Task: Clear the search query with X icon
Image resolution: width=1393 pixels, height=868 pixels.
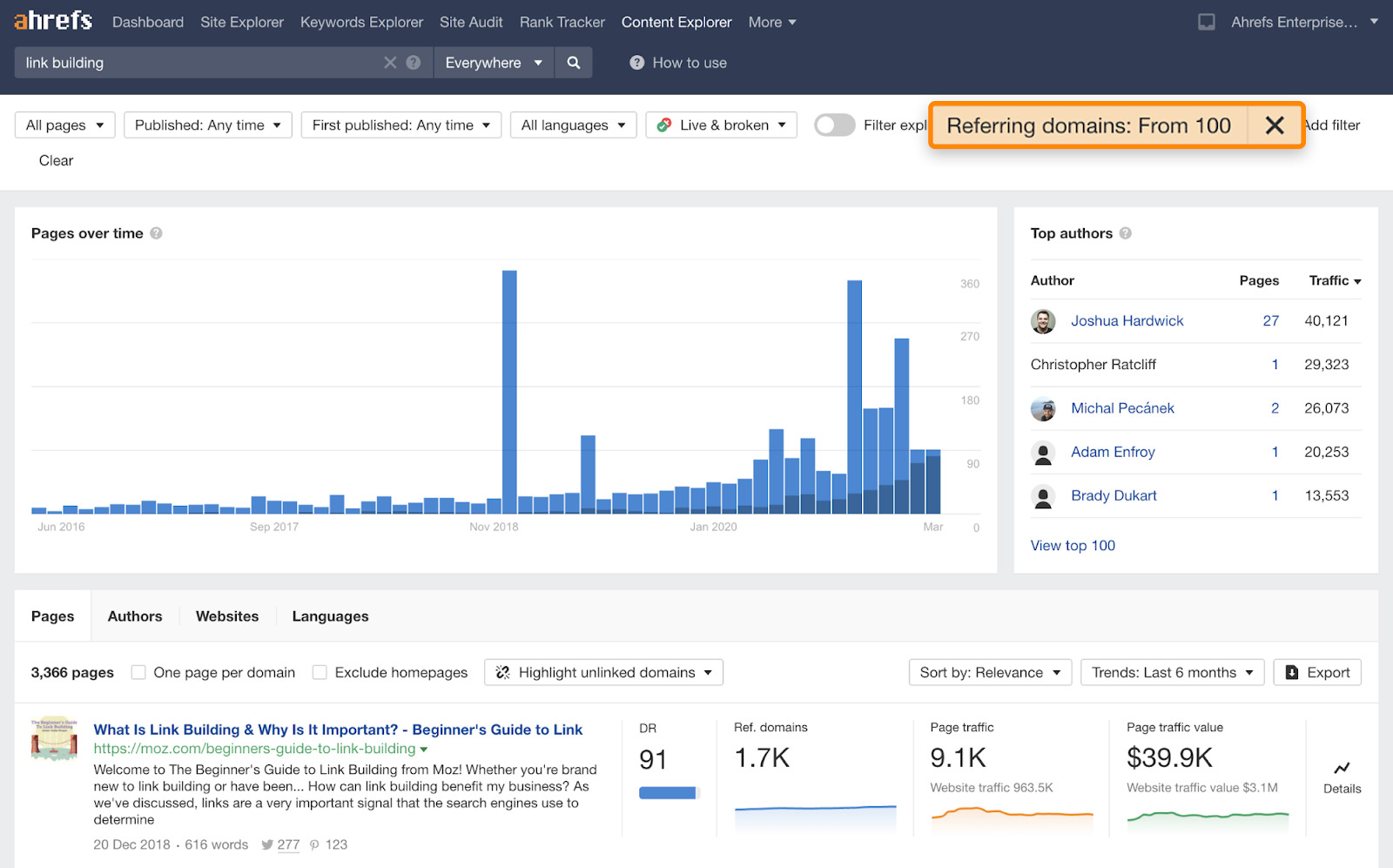Action: pos(390,63)
